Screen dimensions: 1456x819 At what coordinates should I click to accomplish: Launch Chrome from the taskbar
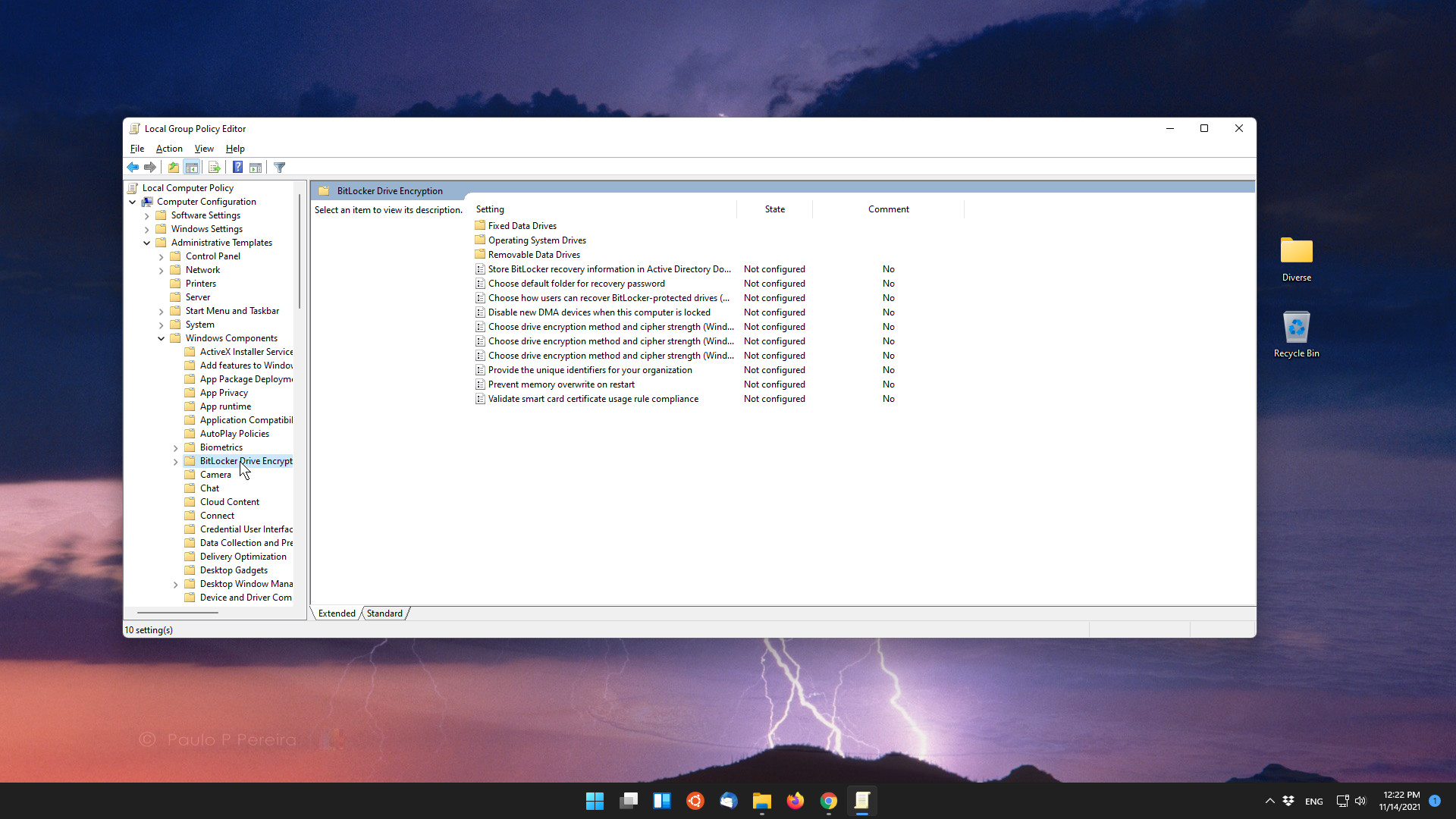[828, 801]
